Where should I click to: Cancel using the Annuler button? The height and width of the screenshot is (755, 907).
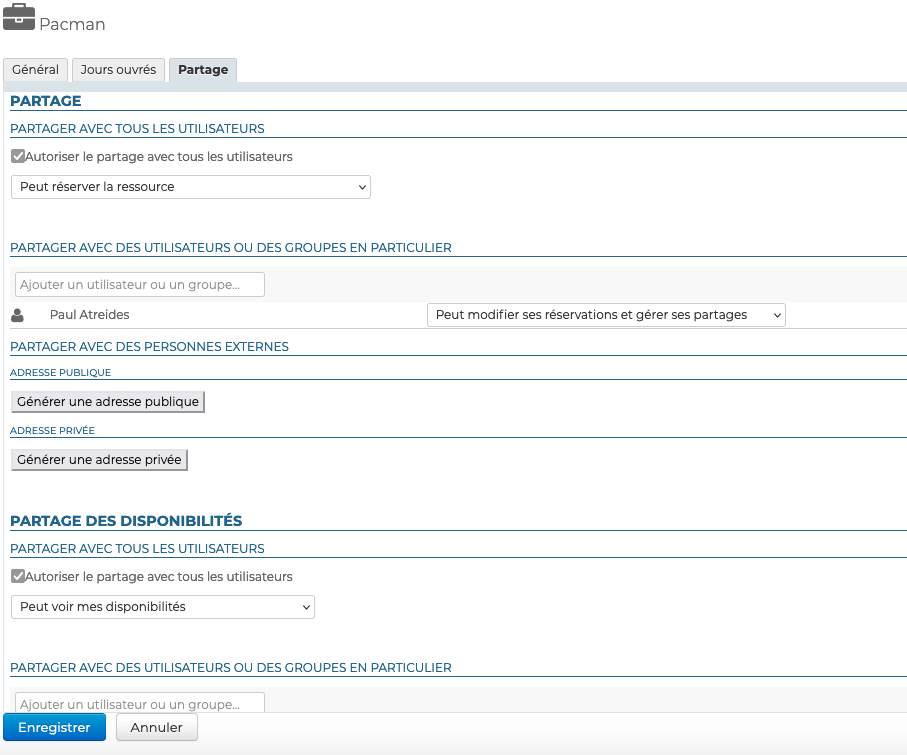tap(157, 727)
